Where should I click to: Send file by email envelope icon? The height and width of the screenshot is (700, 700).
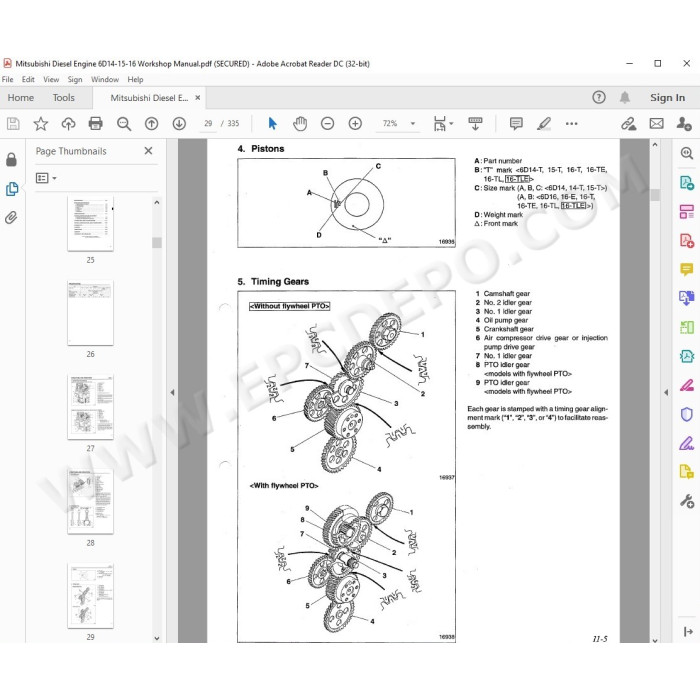pos(656,124)
